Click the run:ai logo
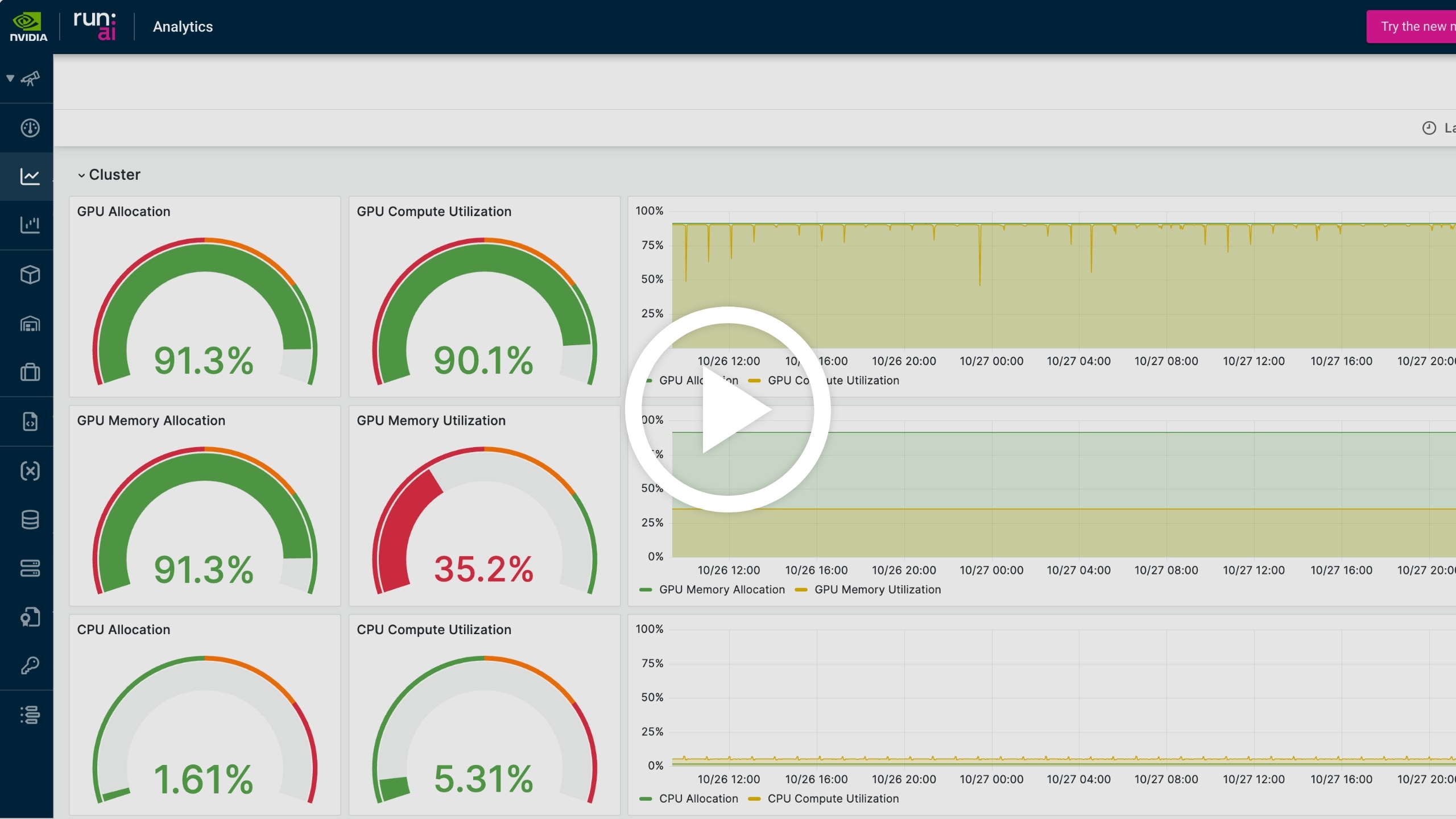1456x819 pixels. (x=94, y=26)
